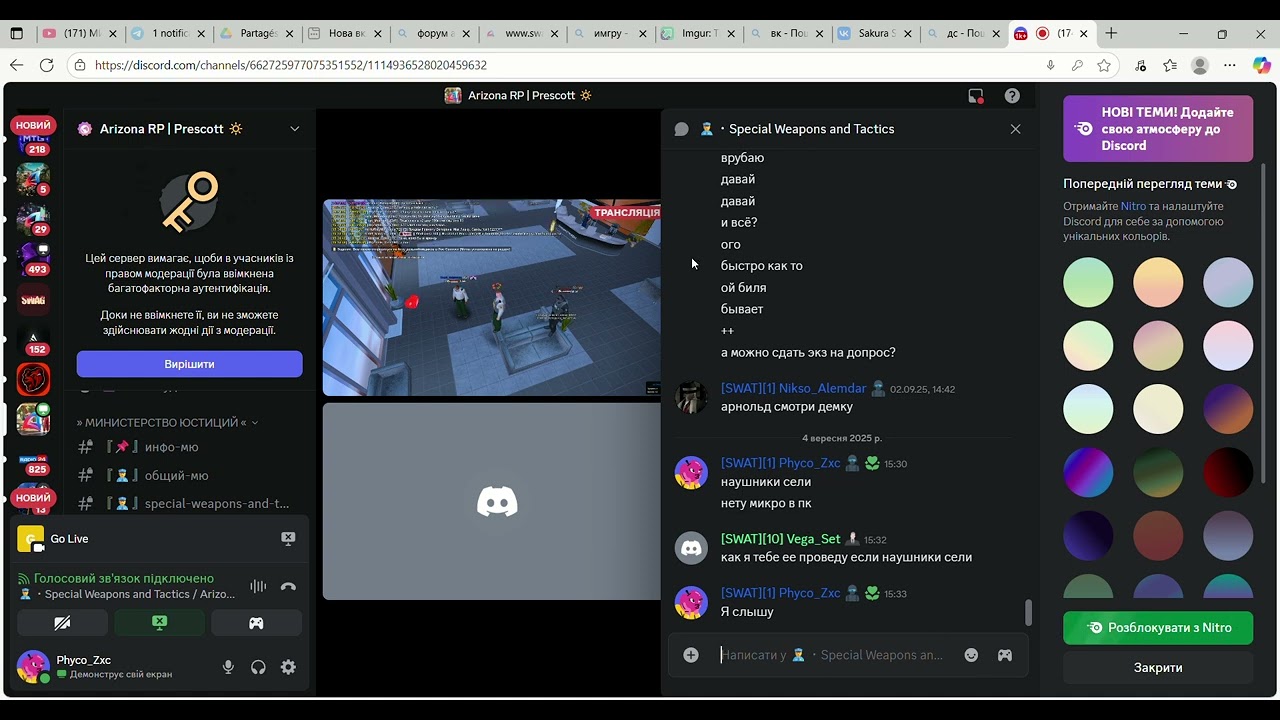The image size is (1280, 720).
Task: Add page to favorites star icon
Action: click(x=1104, y=65)
